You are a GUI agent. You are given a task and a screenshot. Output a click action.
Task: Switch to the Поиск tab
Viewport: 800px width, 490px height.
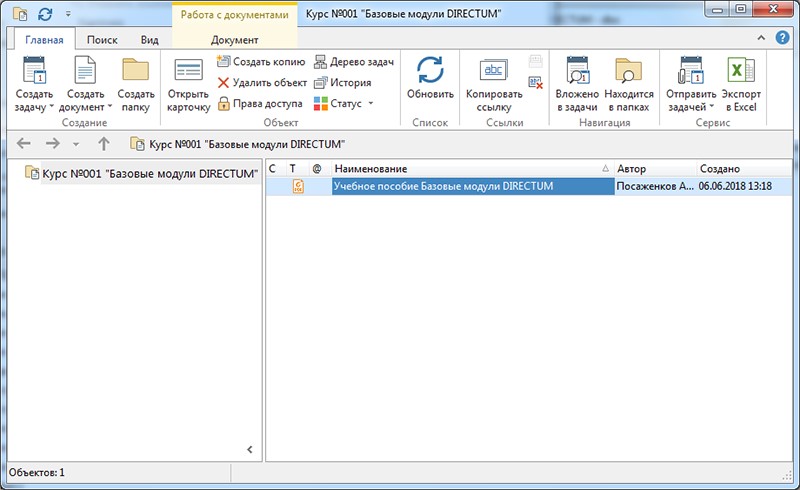click(102, 40)
